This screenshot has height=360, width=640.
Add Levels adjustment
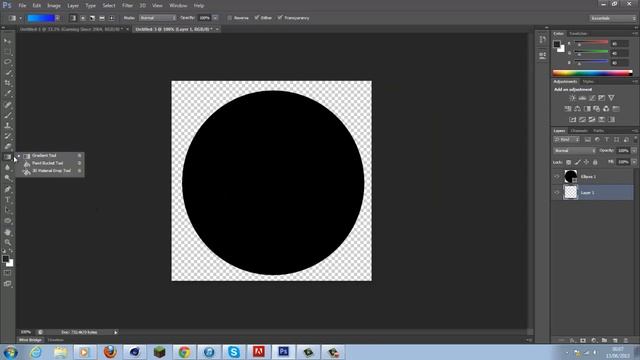582,98
